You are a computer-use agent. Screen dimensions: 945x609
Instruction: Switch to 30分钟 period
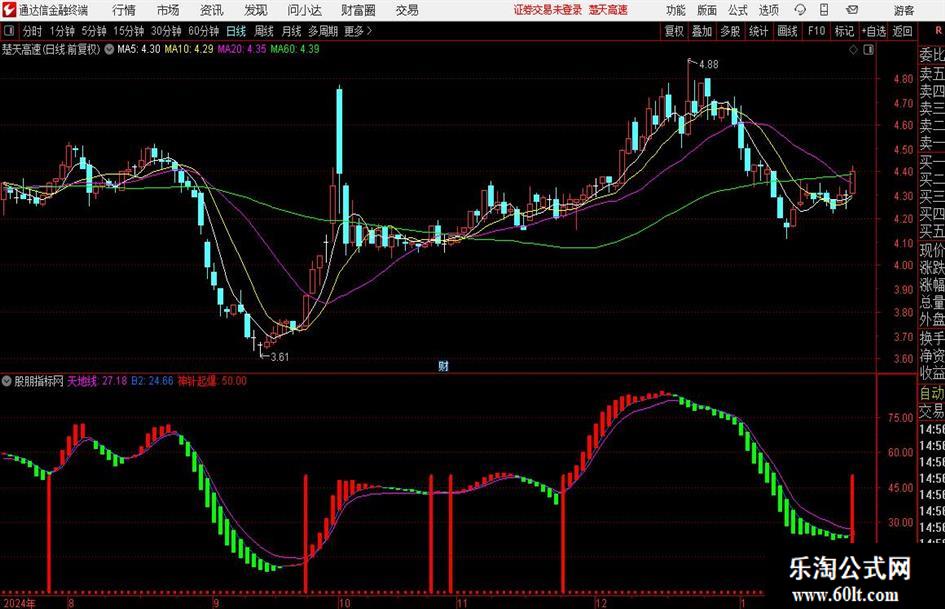point(166,31)
